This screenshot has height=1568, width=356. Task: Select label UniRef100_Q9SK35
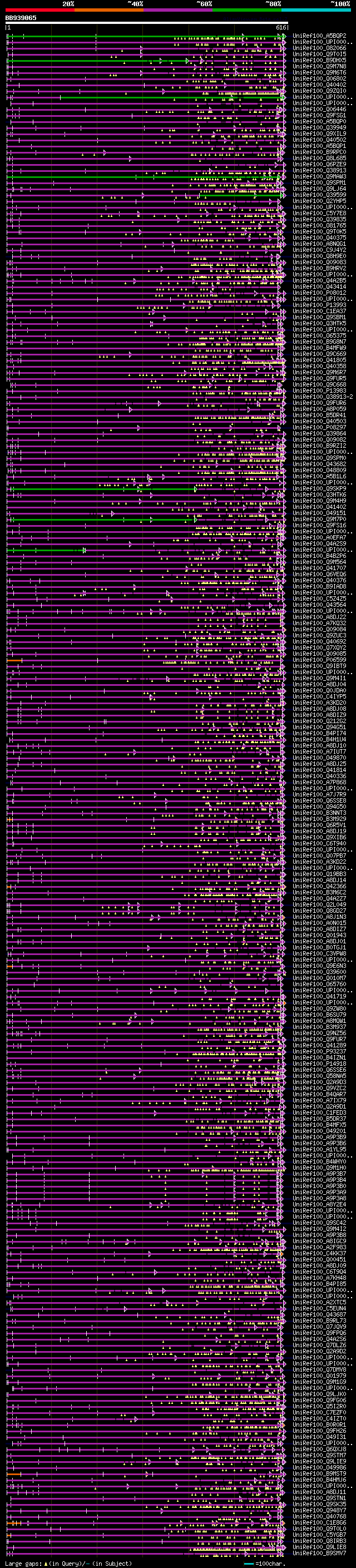[319, 1505]
